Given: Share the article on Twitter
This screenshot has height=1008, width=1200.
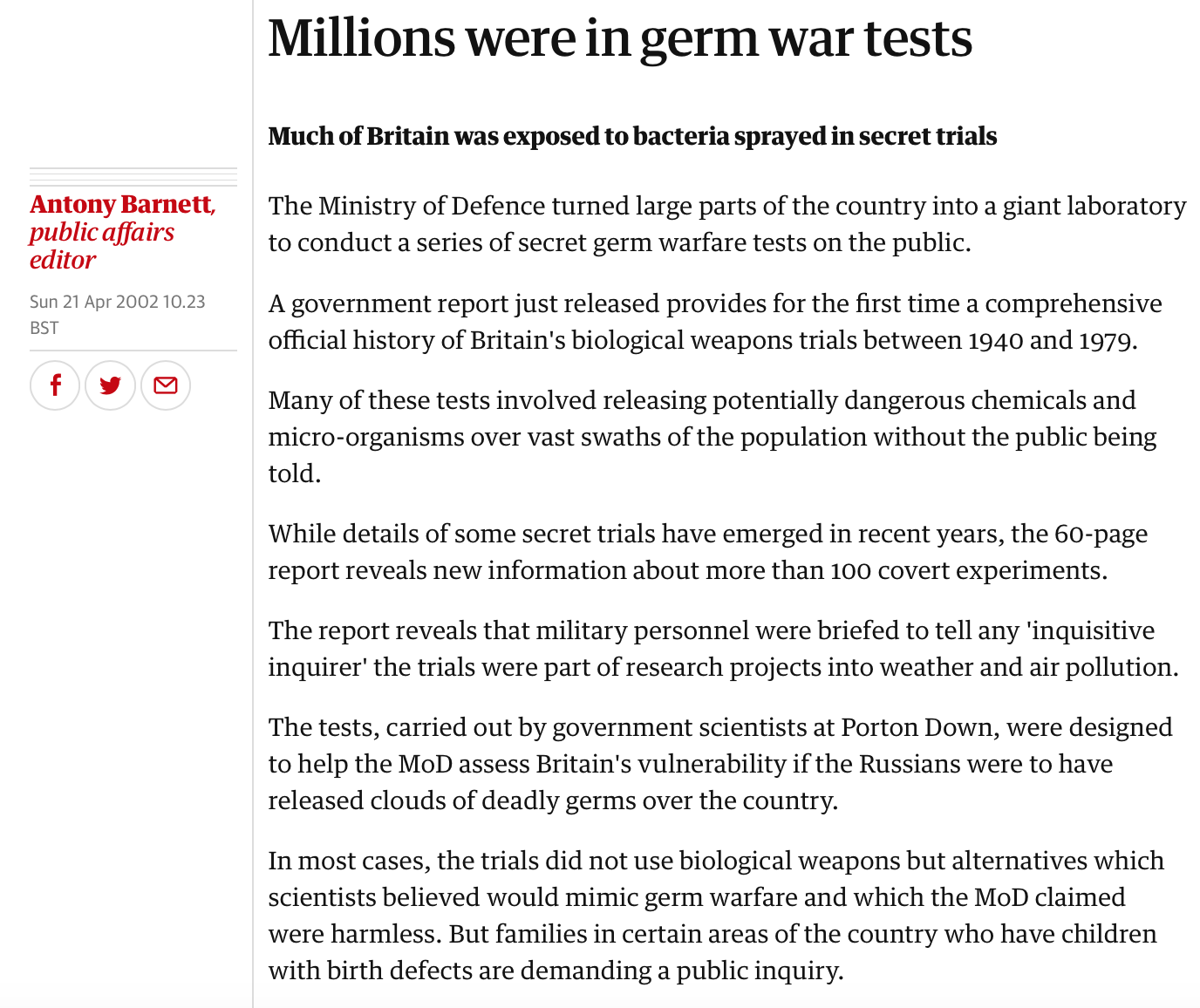Looking at the screenshot, I should point(111,385).
